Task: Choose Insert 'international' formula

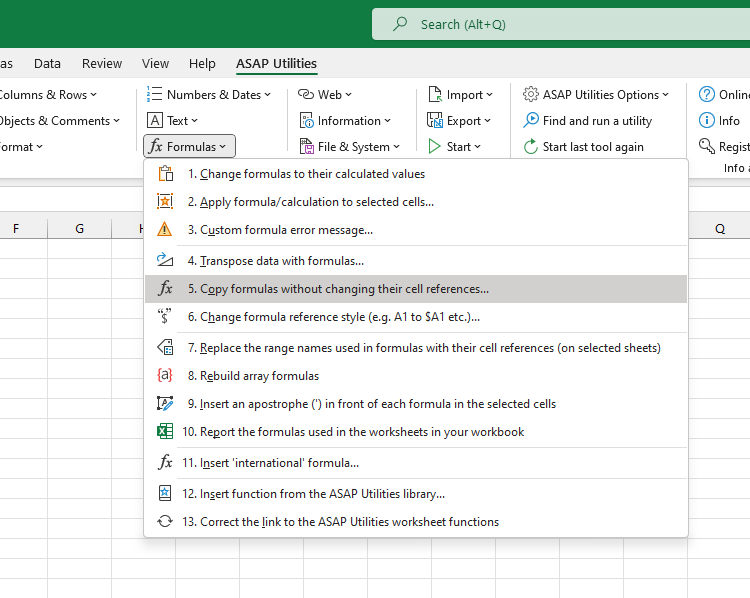Action: pyautogui.click(x=416, y=463)
